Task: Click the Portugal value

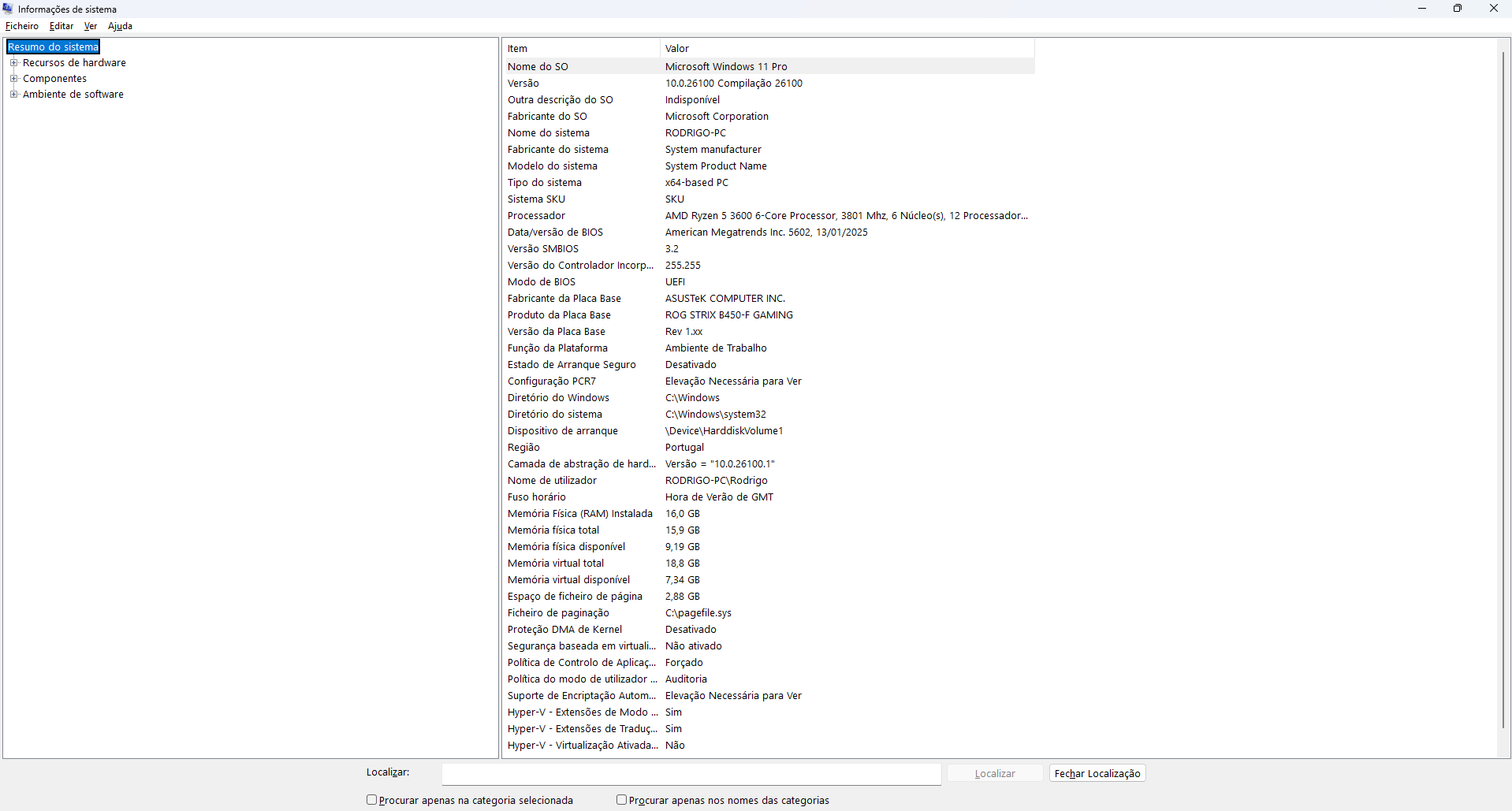Action: point(684,448)
